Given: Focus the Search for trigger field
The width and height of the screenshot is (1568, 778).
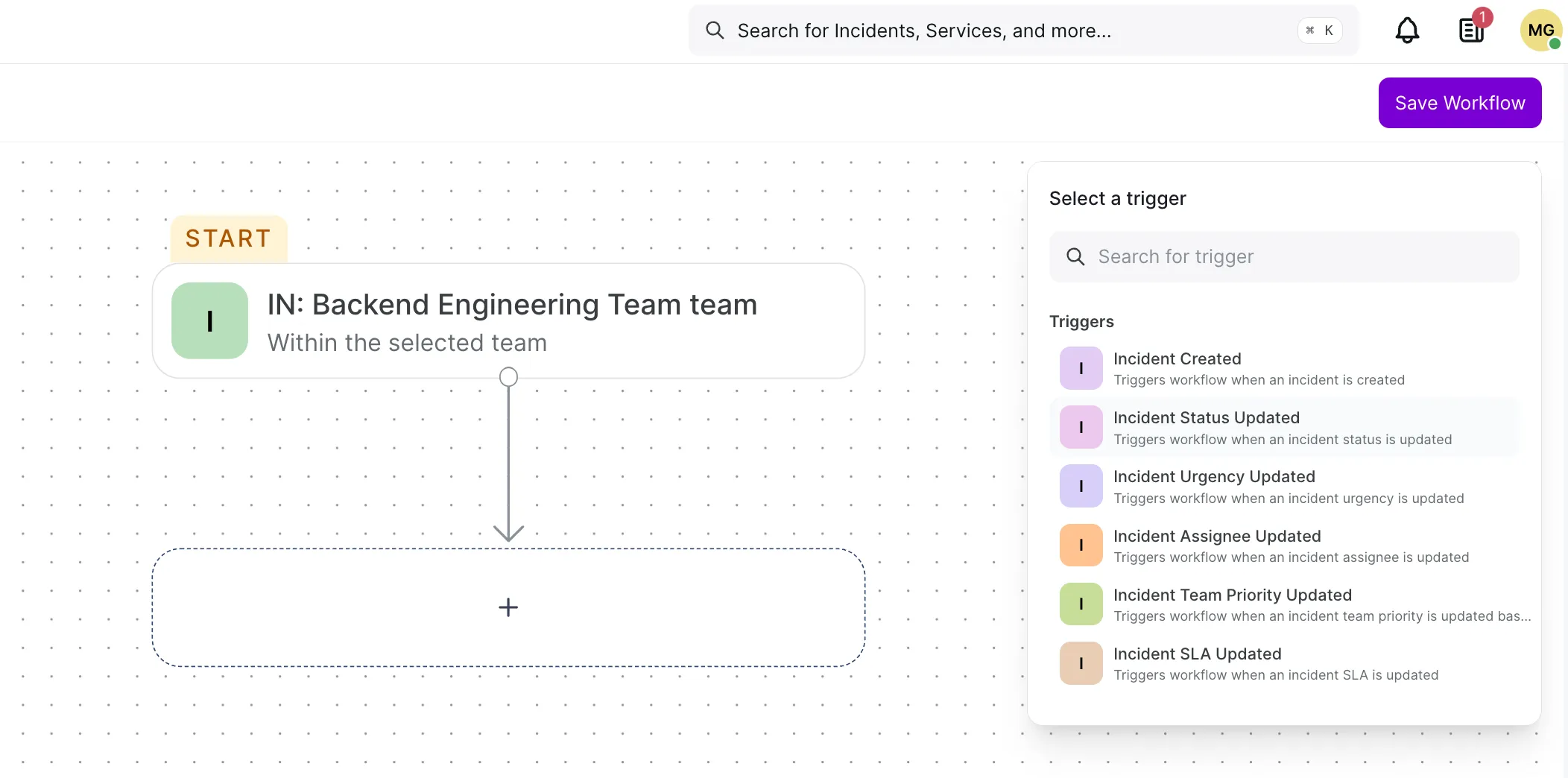Looking at the screenshot, I should (x=1284, y=257).
